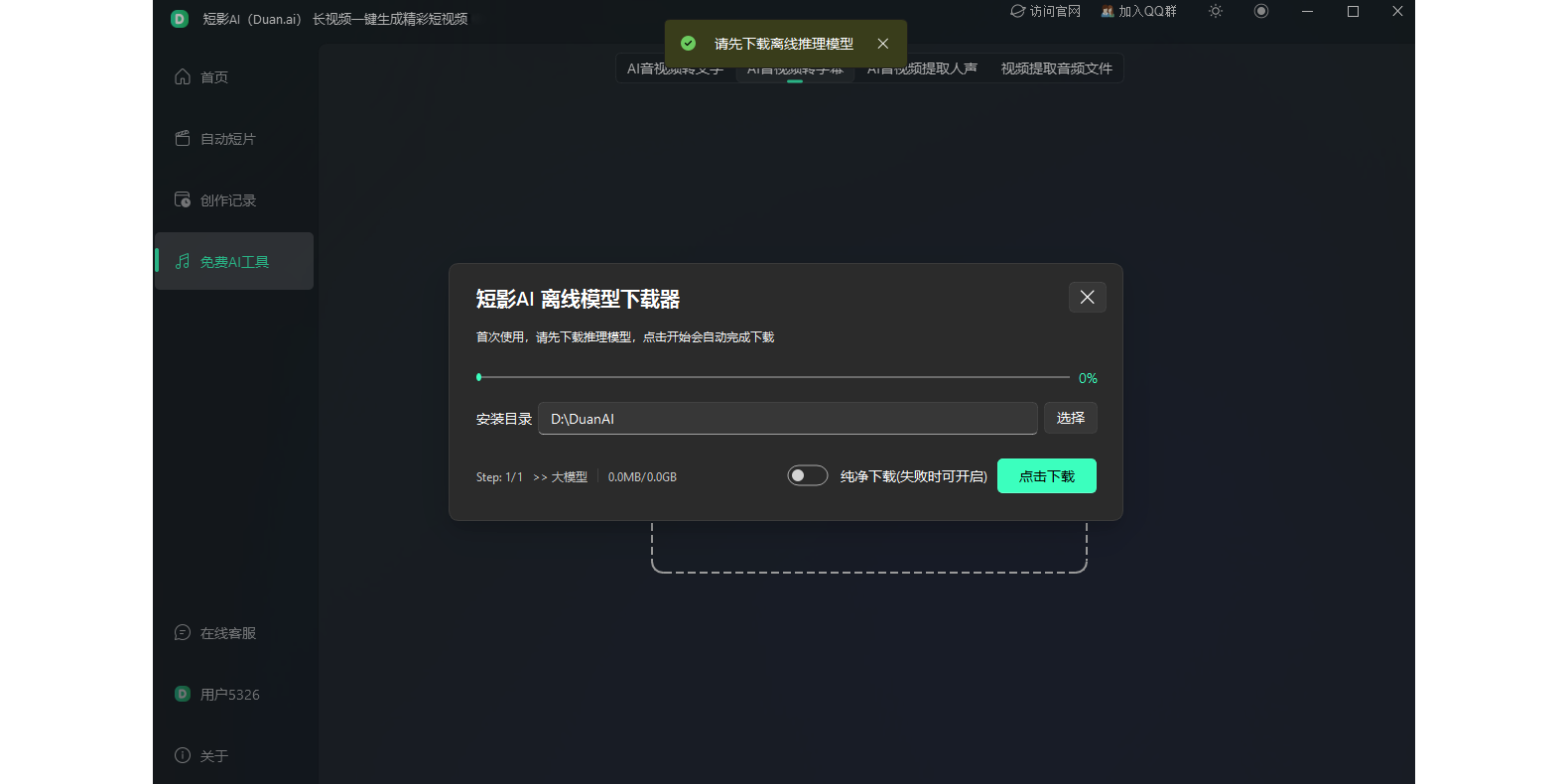Click 选择 to choose install directory
Image resolution: width=1568 pixels, height=784 pixels.
pyautogui.click(x=1070, y=418)
